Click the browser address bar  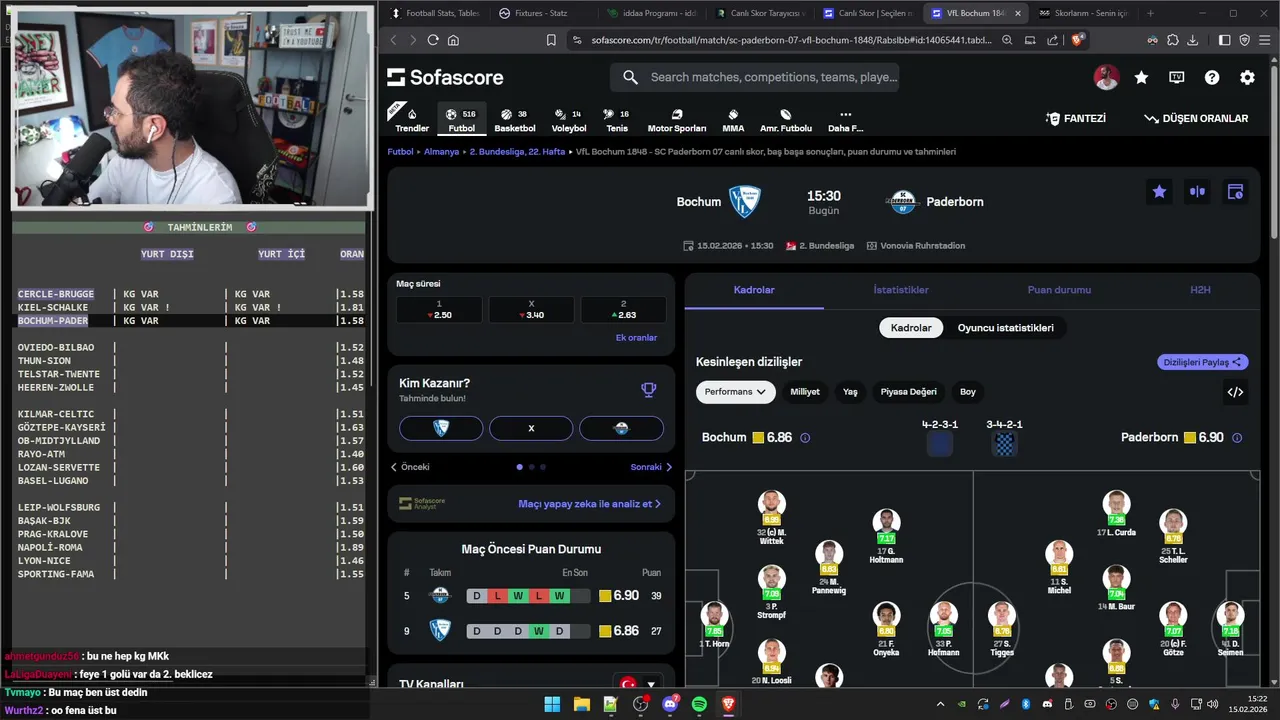[x=790, y=40]
